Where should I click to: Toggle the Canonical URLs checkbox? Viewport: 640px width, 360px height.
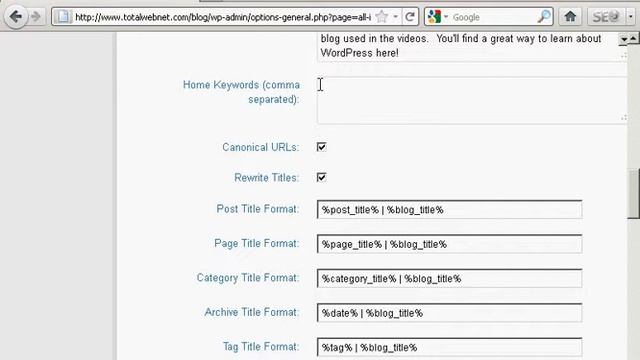(x=322, y=147)
